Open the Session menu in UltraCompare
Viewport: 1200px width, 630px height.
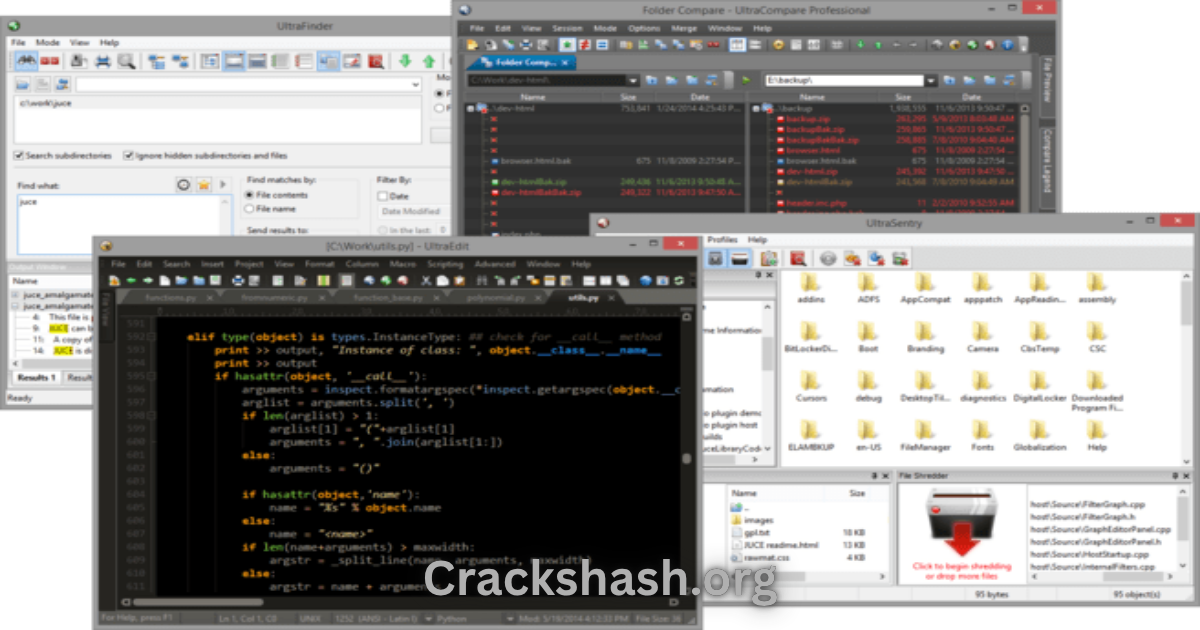567,28
